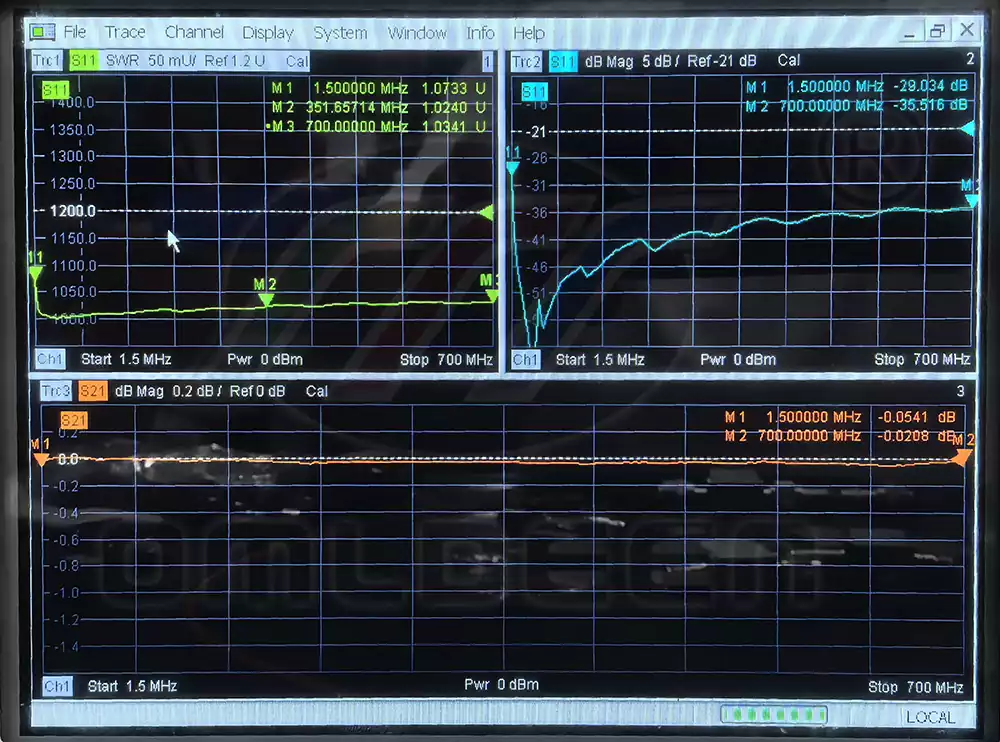Select marker M2 triangle on cyan S11 trace
1000x742 pixels.
pyautogui.click(x=971, y=202)
